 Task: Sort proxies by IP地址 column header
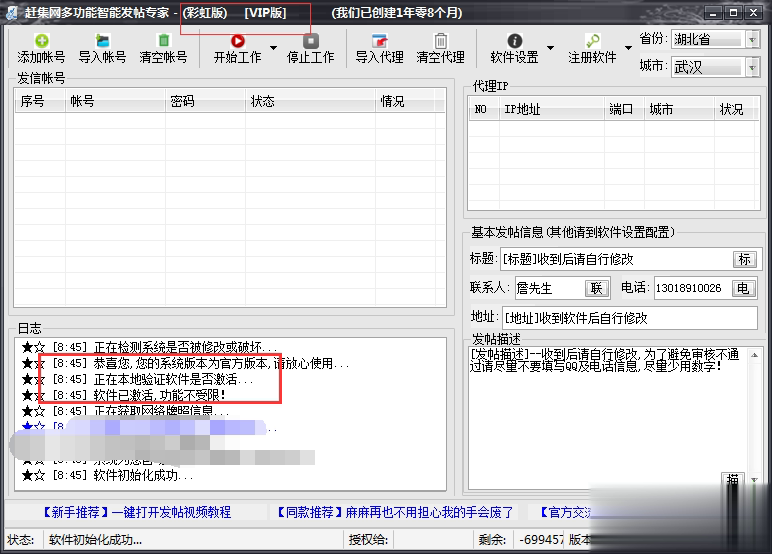552,109
